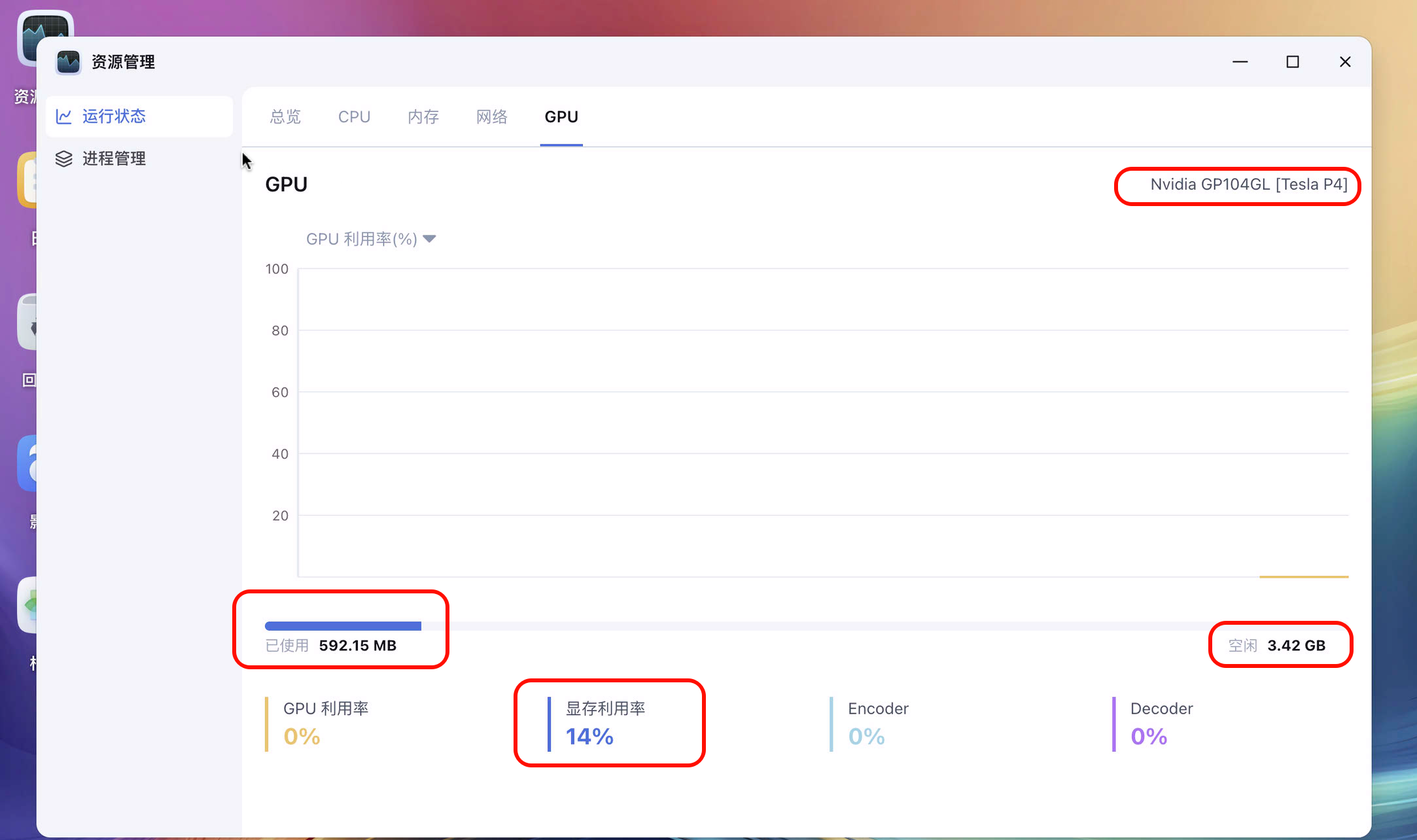Click the Resource Manager app icon in title bar

68,62
